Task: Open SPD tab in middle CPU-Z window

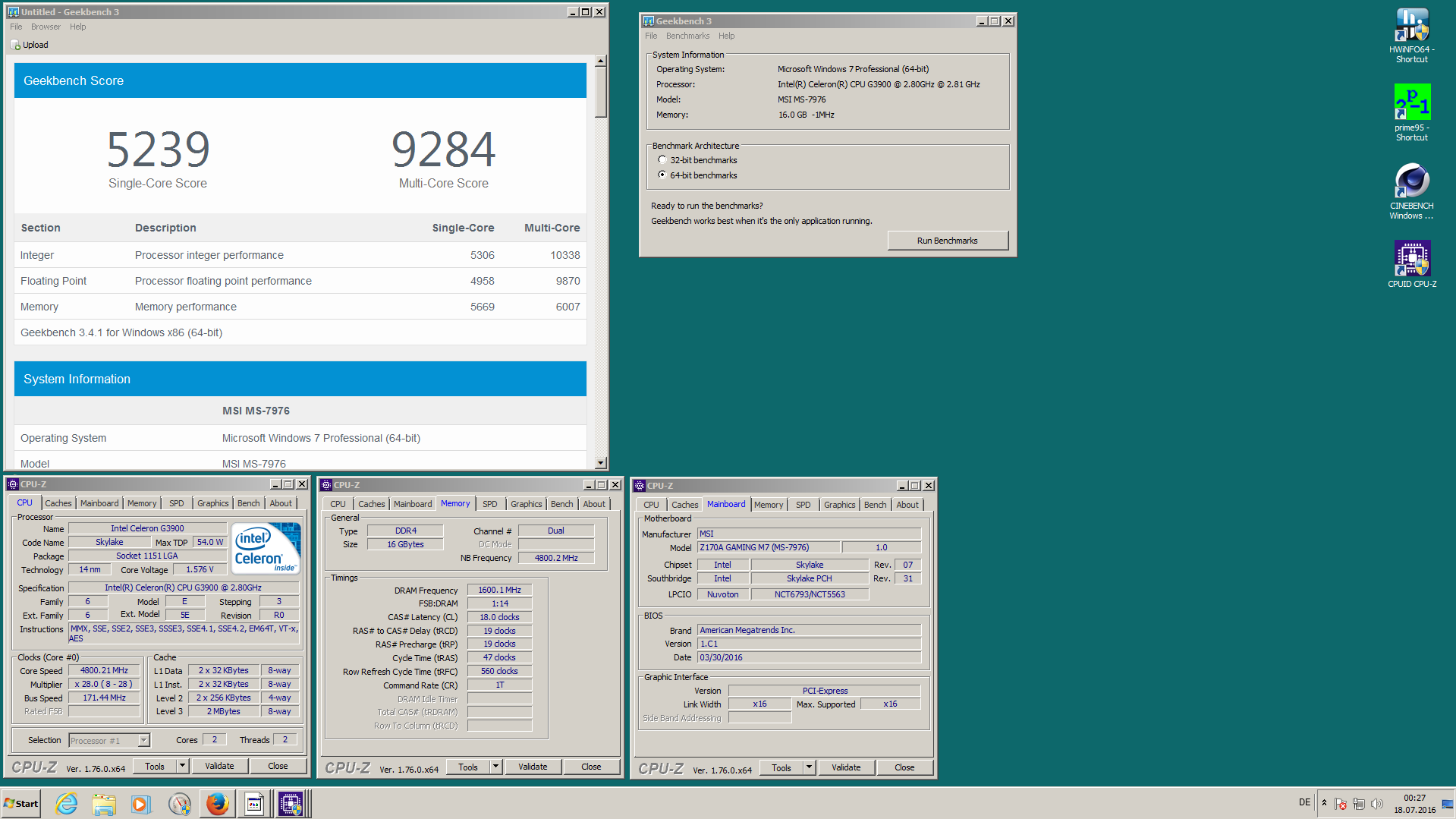Action: (490, 504)
